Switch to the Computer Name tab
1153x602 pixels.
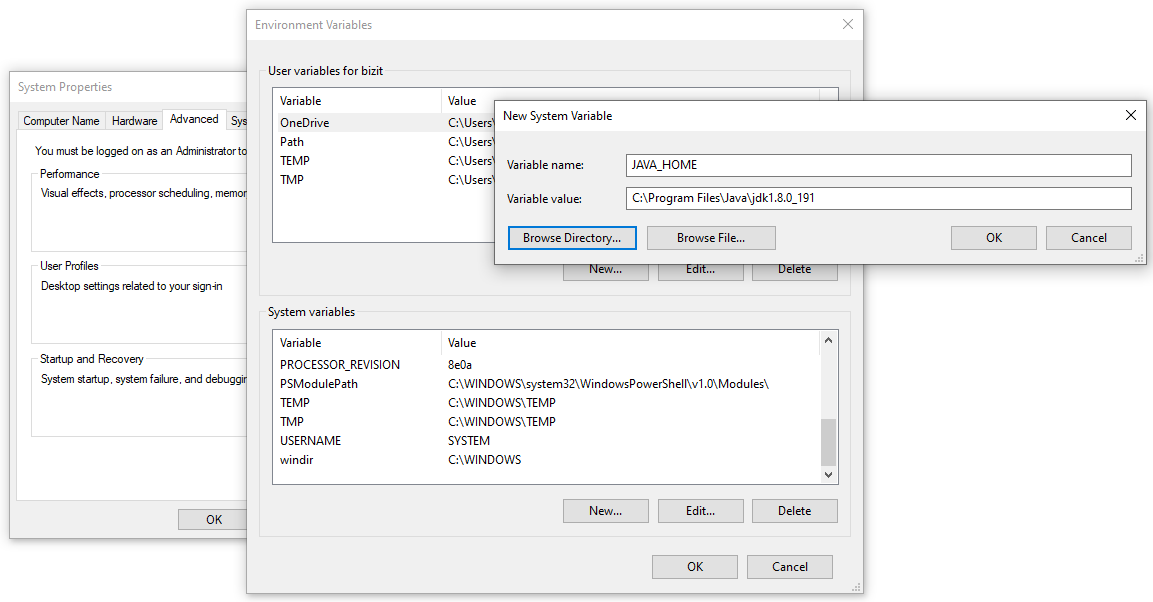click(61, 121)
